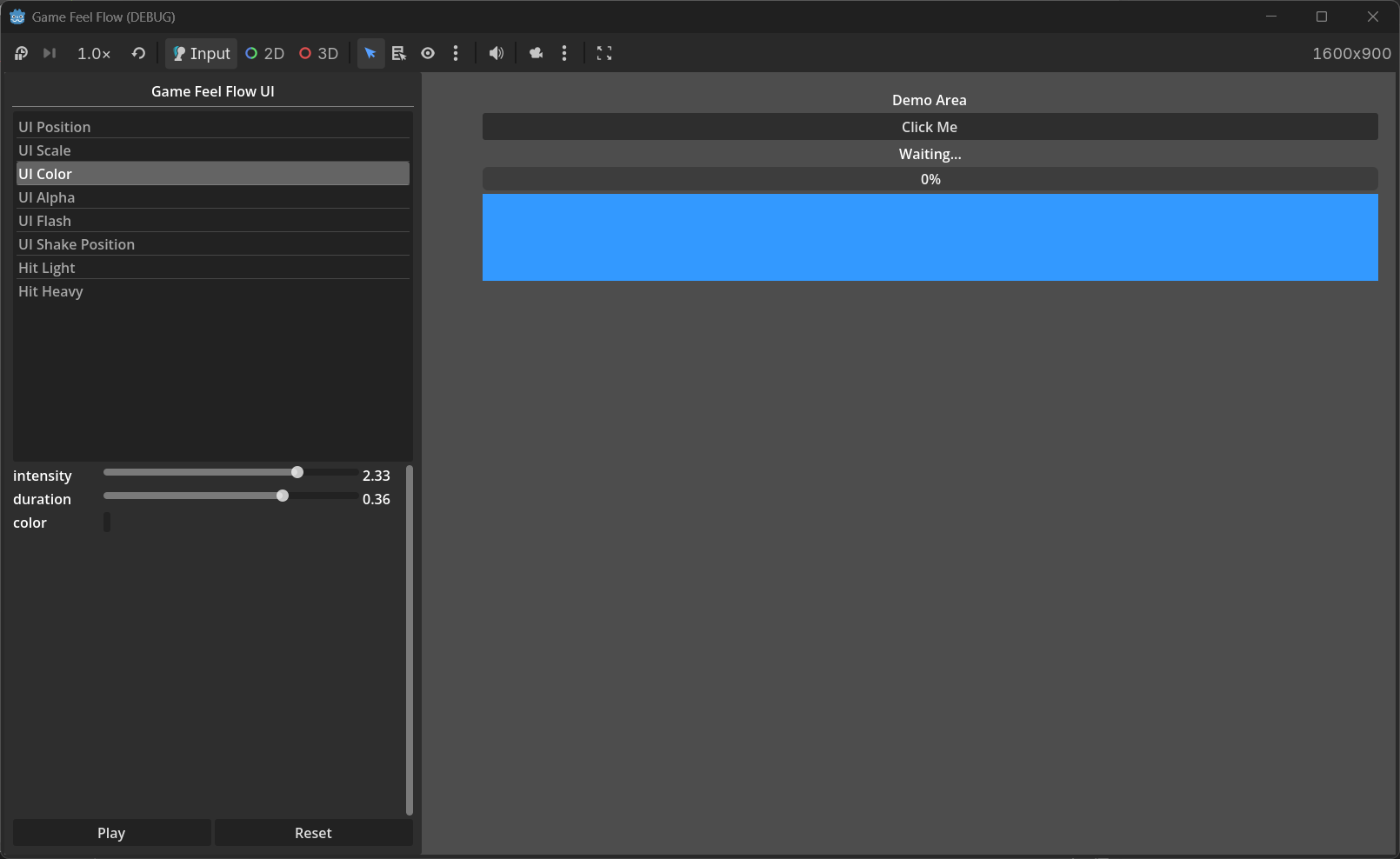Image resolution: width=1400 pixels, height=859 pixels.
Task: Click the intensity slider handle
Action: tap(297, 472)
